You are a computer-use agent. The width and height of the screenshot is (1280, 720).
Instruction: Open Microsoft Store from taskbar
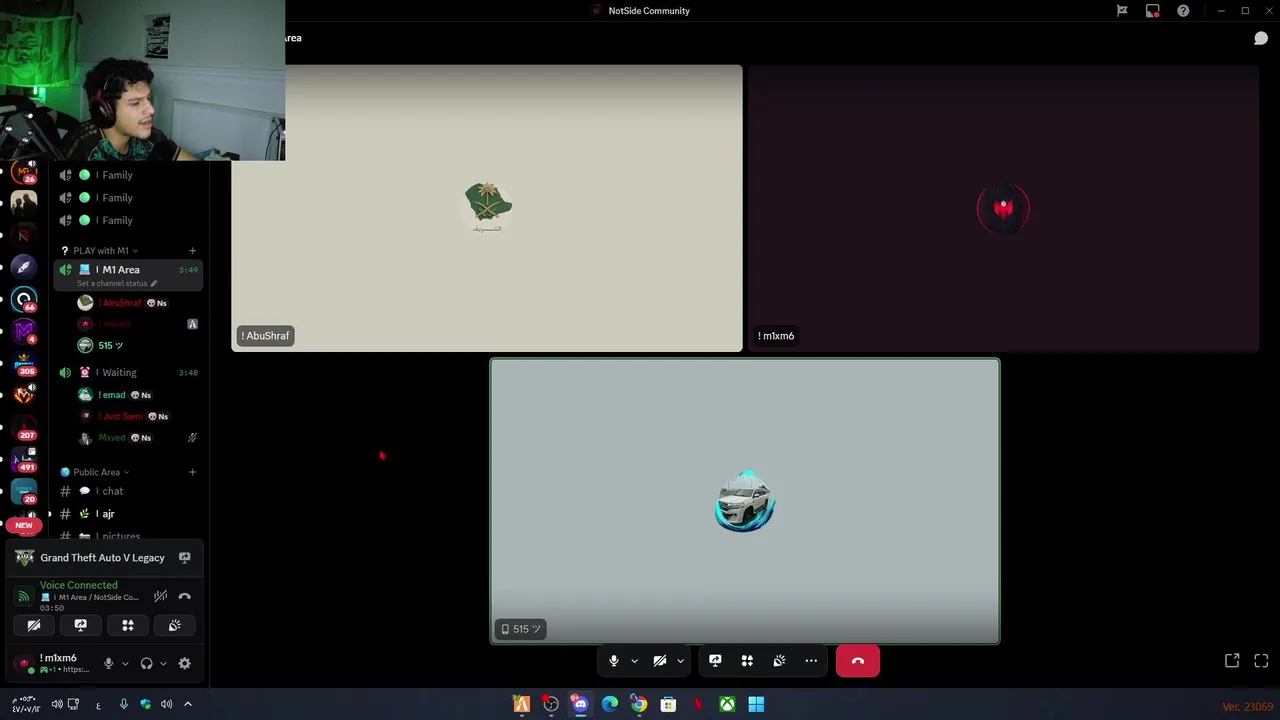click(668, 705)
